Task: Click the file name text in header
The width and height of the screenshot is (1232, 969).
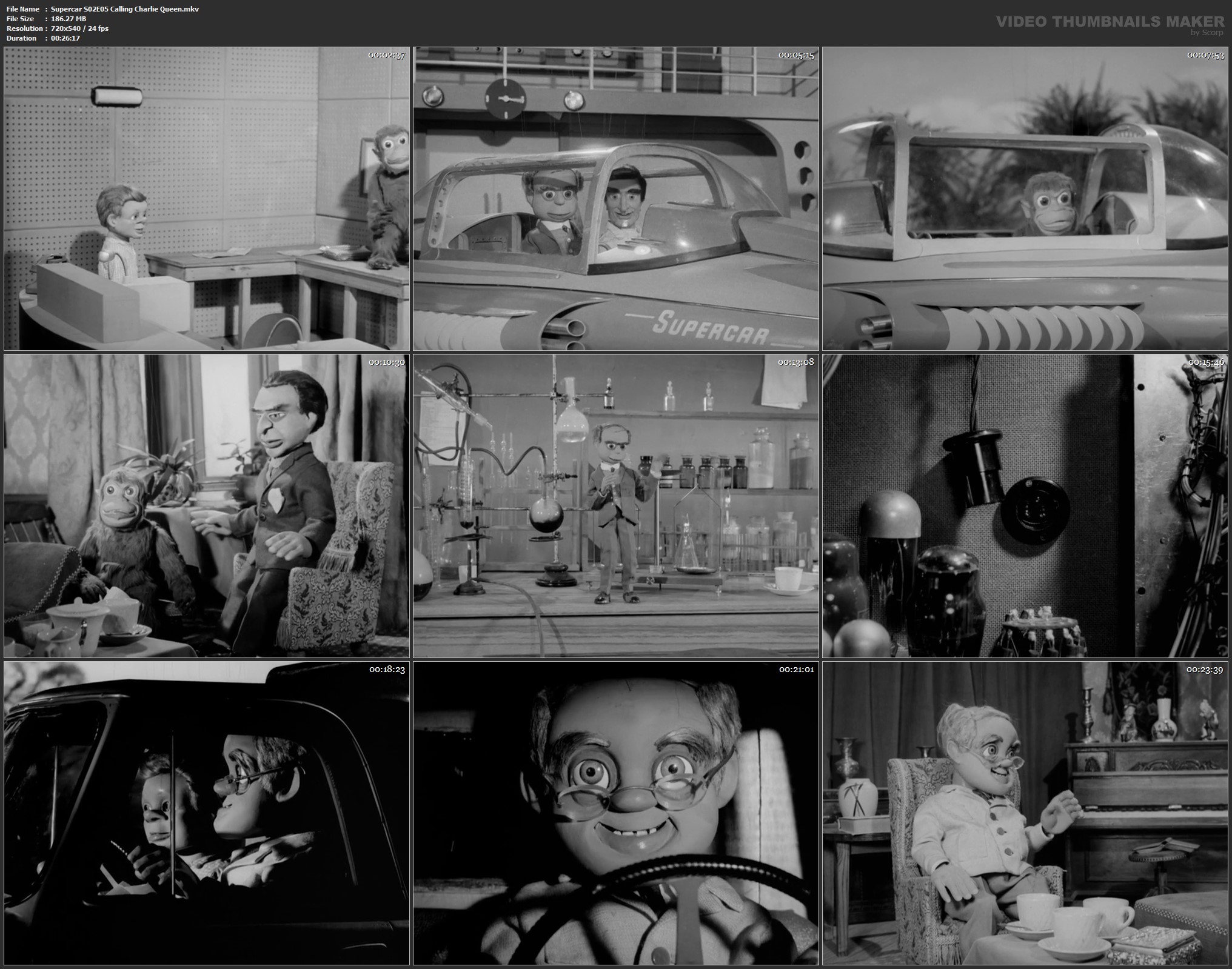Action: pos(124,9)
